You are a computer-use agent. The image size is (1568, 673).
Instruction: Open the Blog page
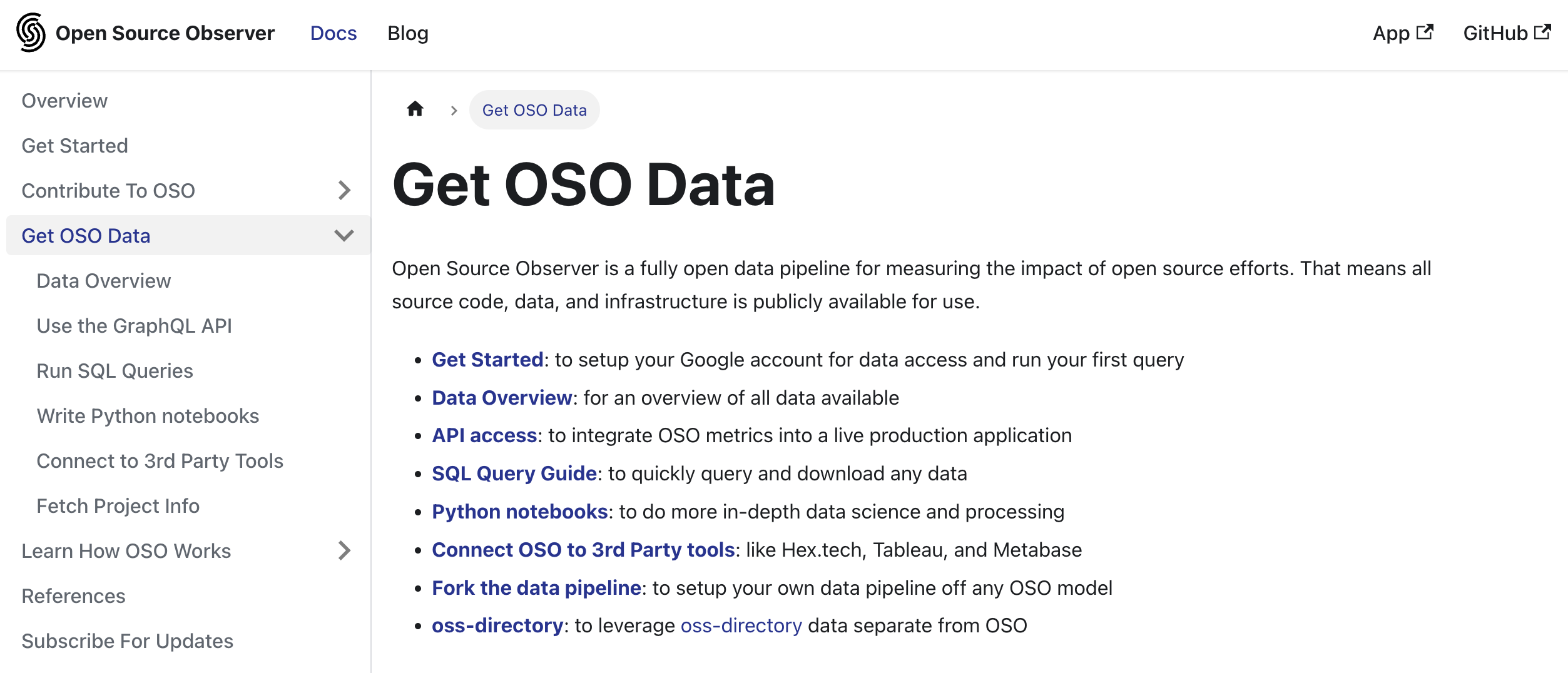408,33
